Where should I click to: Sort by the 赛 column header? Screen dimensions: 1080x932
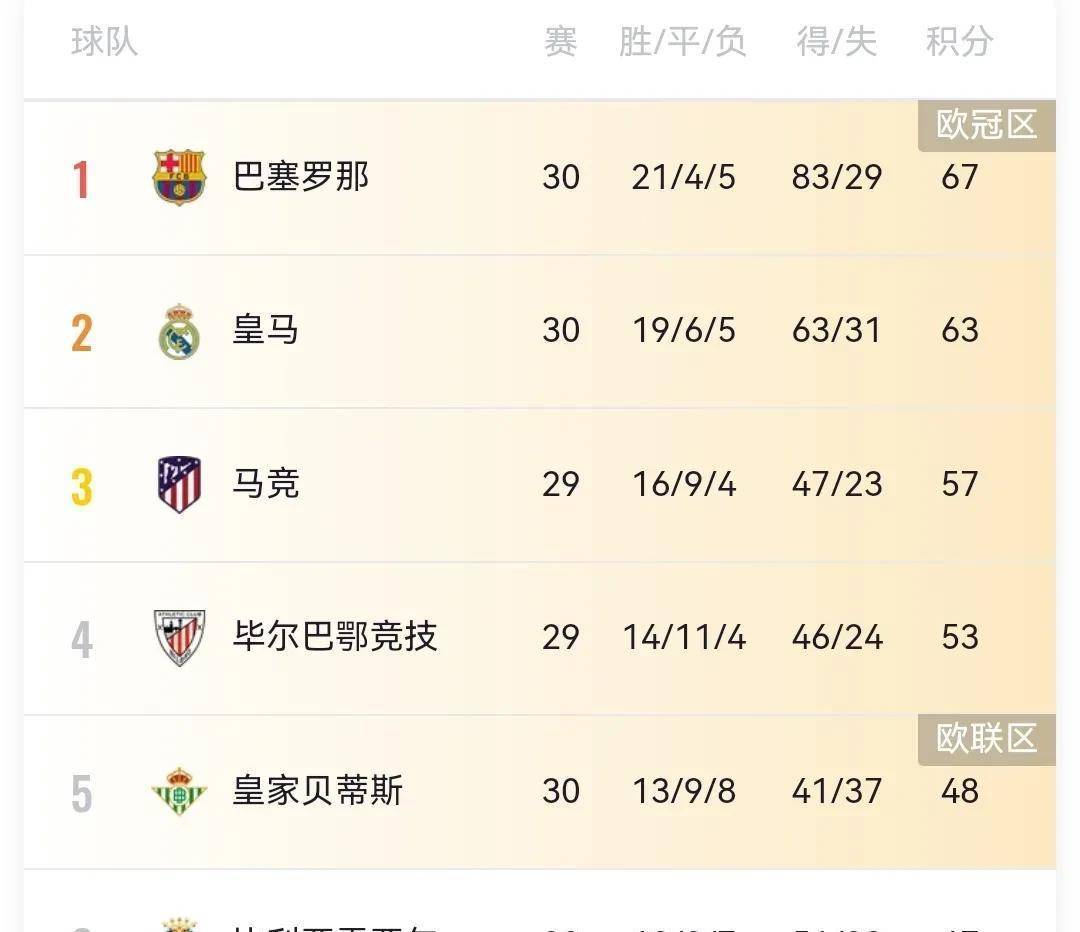559,43
